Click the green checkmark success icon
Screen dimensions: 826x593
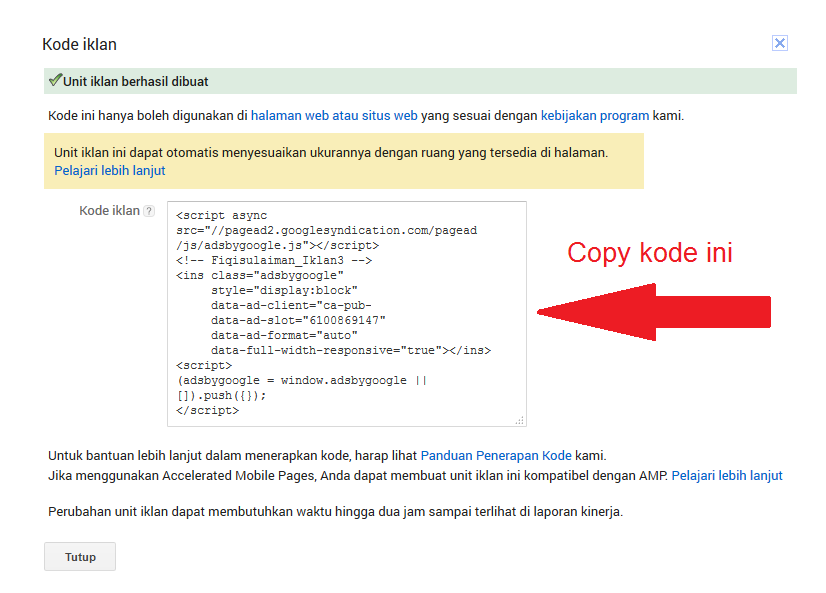55,80
